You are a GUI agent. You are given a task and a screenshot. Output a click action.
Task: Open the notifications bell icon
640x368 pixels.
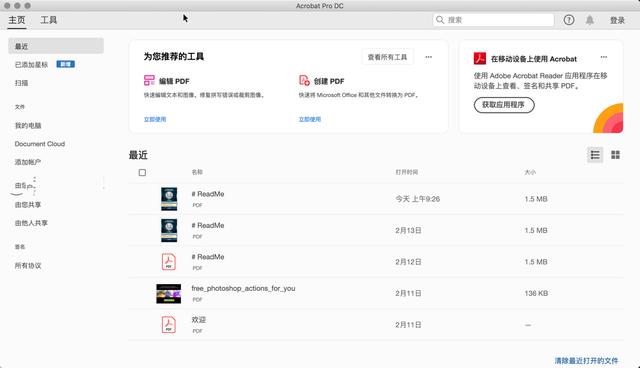click(x=590, y=20)
